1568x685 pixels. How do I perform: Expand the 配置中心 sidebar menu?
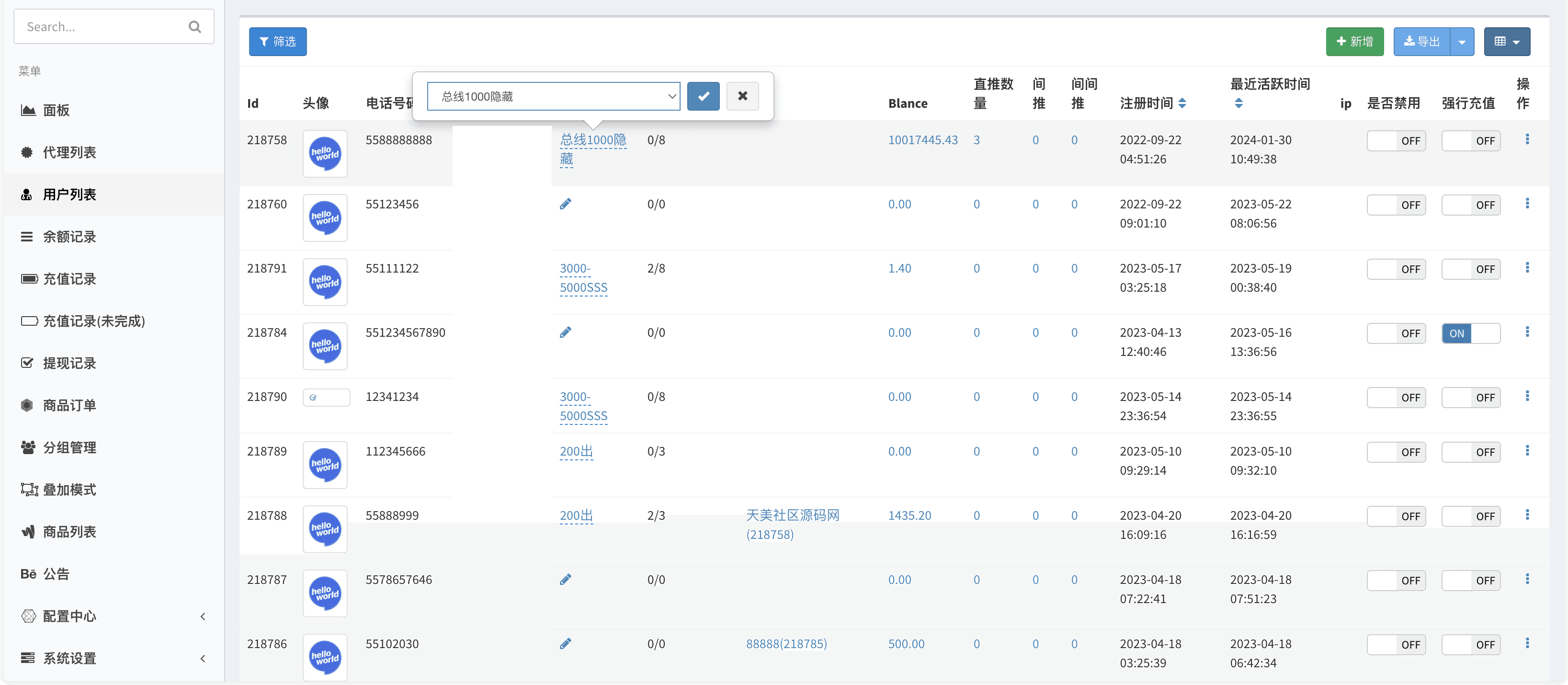click(69, 616)
